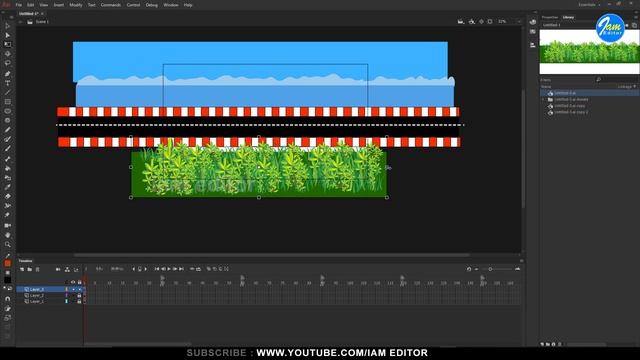This screenshot has width=640, height=360.
Task: Select the Oval tool
Action: coord(8,111)
